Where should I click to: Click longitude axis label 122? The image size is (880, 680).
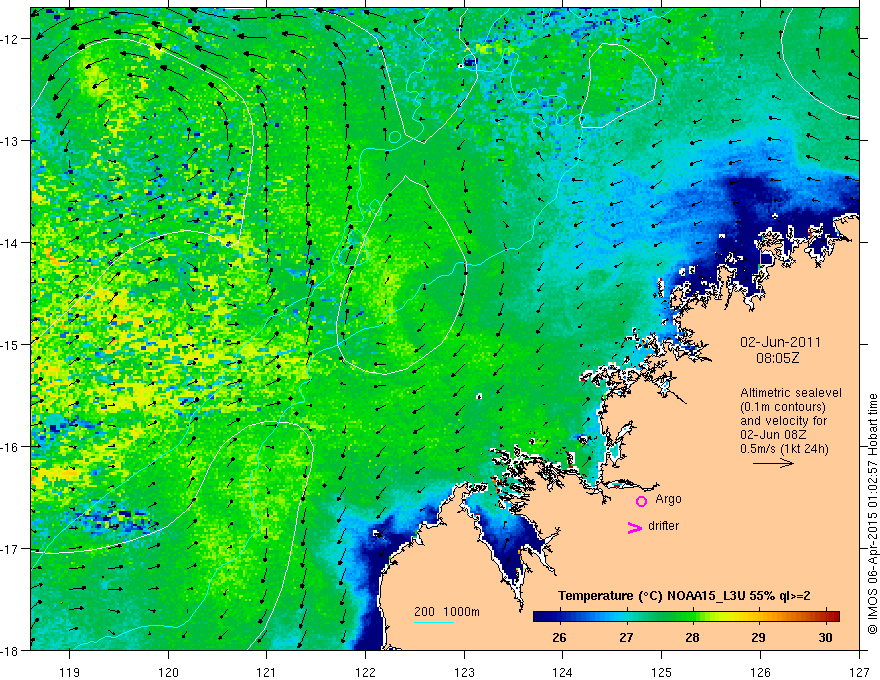[x=365, y=672]
